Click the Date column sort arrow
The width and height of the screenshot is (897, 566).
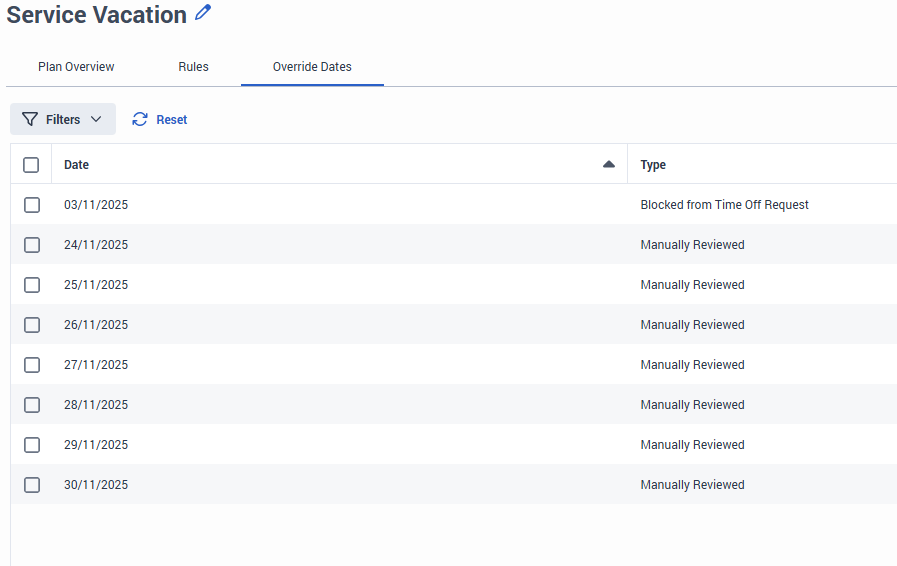click(x=609, y=164)
